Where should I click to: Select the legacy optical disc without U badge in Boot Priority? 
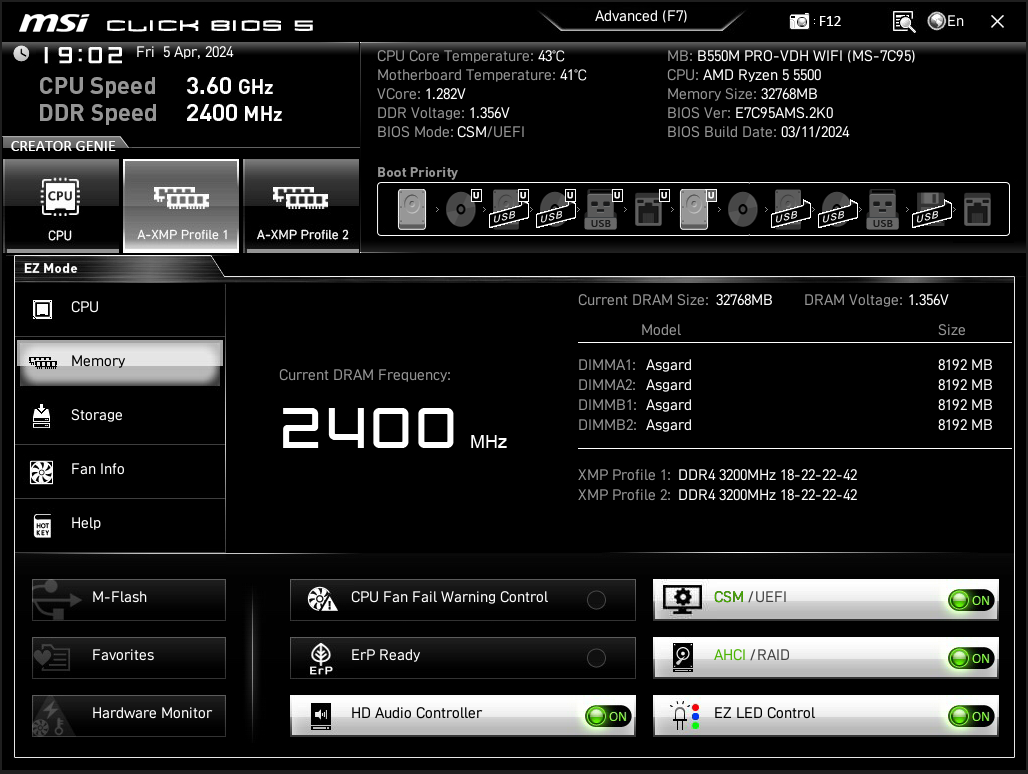coord(743,210)
